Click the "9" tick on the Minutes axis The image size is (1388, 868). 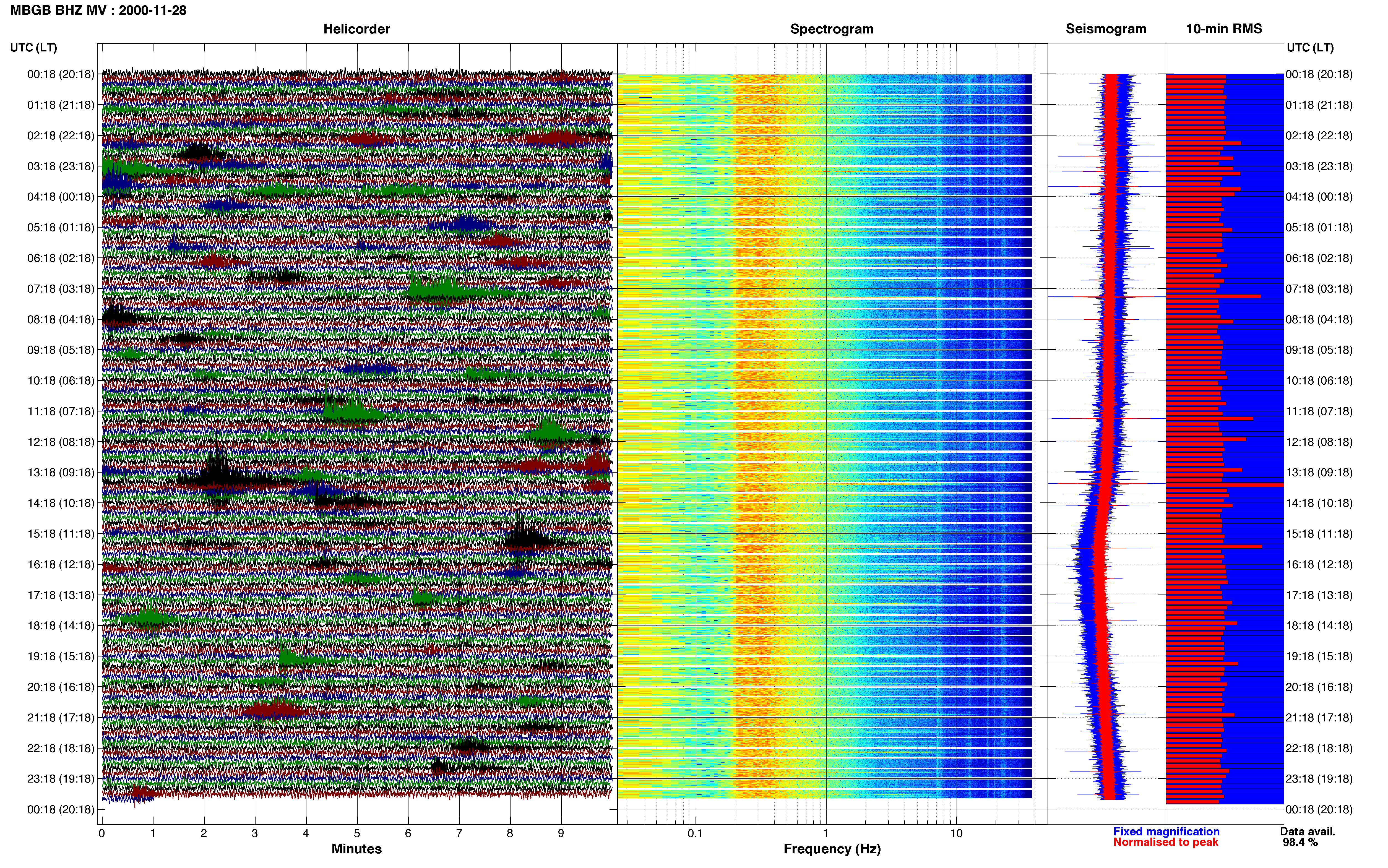(561, 833)
